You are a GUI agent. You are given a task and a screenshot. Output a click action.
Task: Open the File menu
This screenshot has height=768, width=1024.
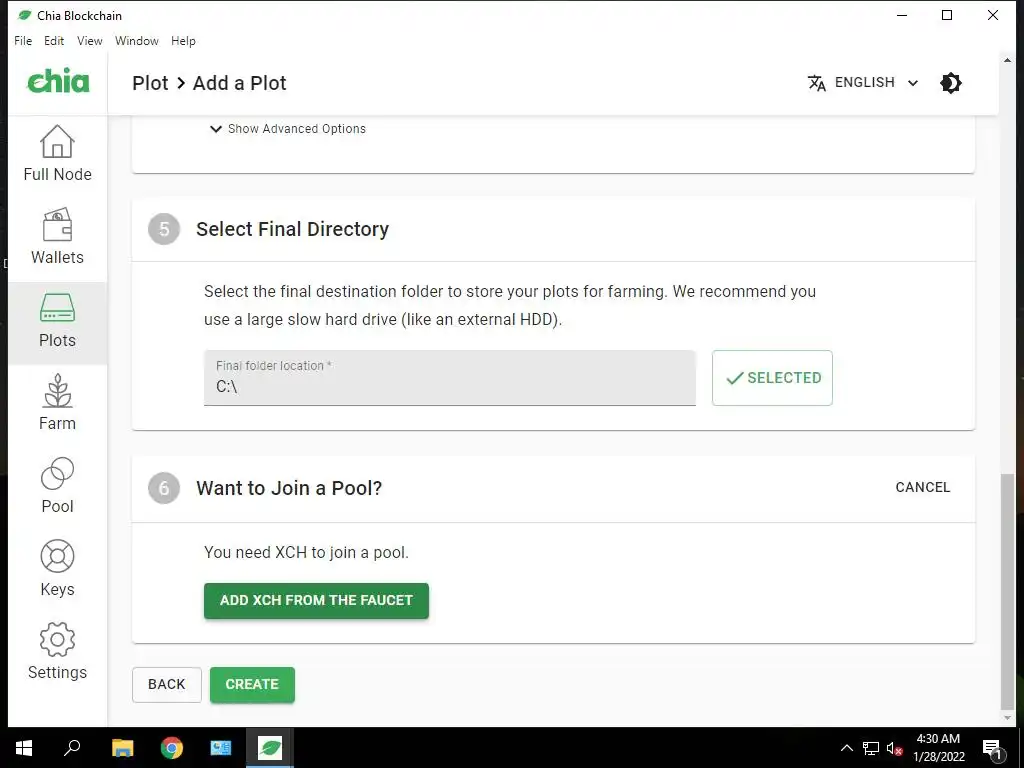tap(23, 41)
